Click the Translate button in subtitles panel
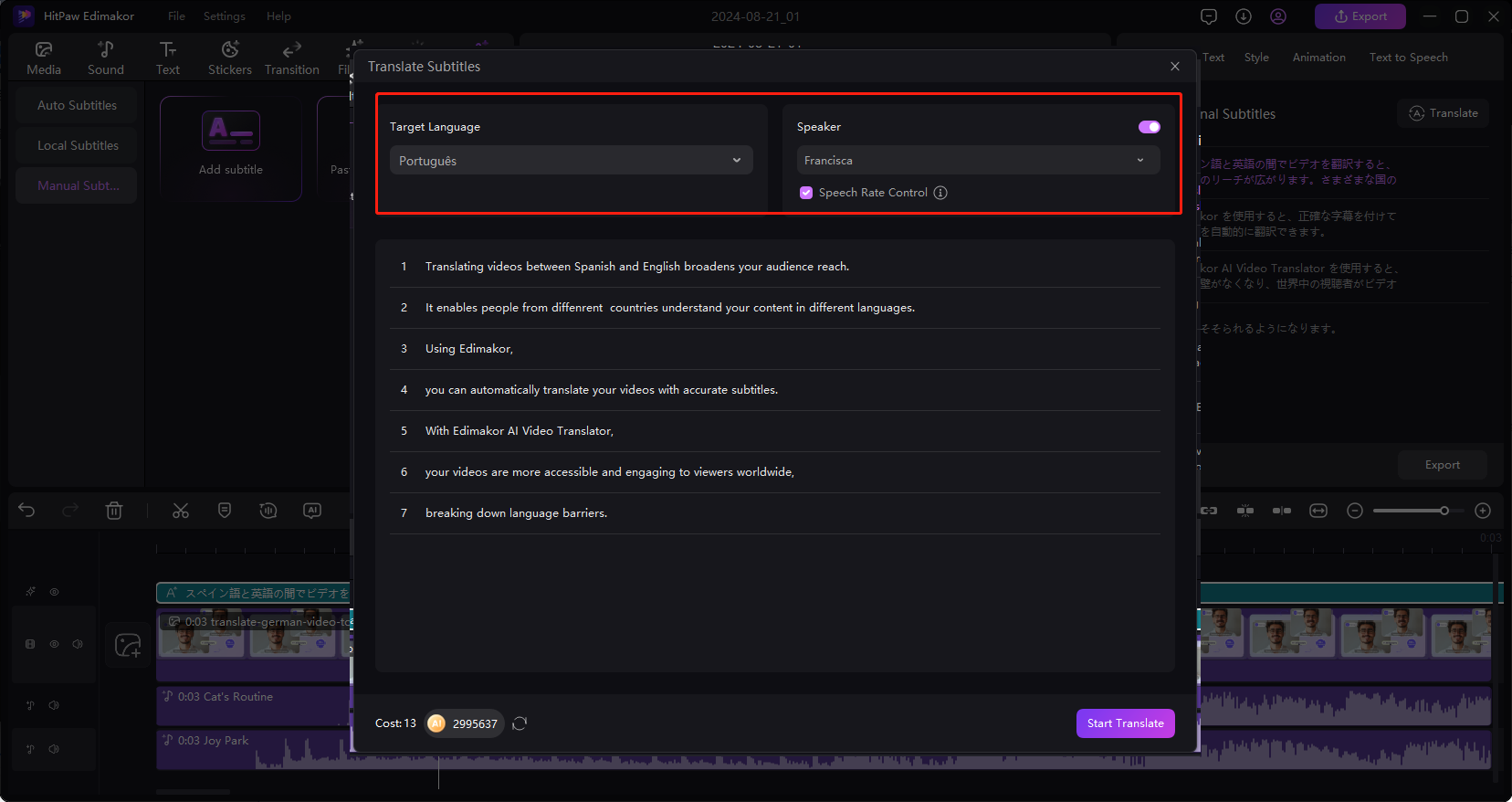The width and height of the screenshot is (1512, 802). coord(1444,113)
